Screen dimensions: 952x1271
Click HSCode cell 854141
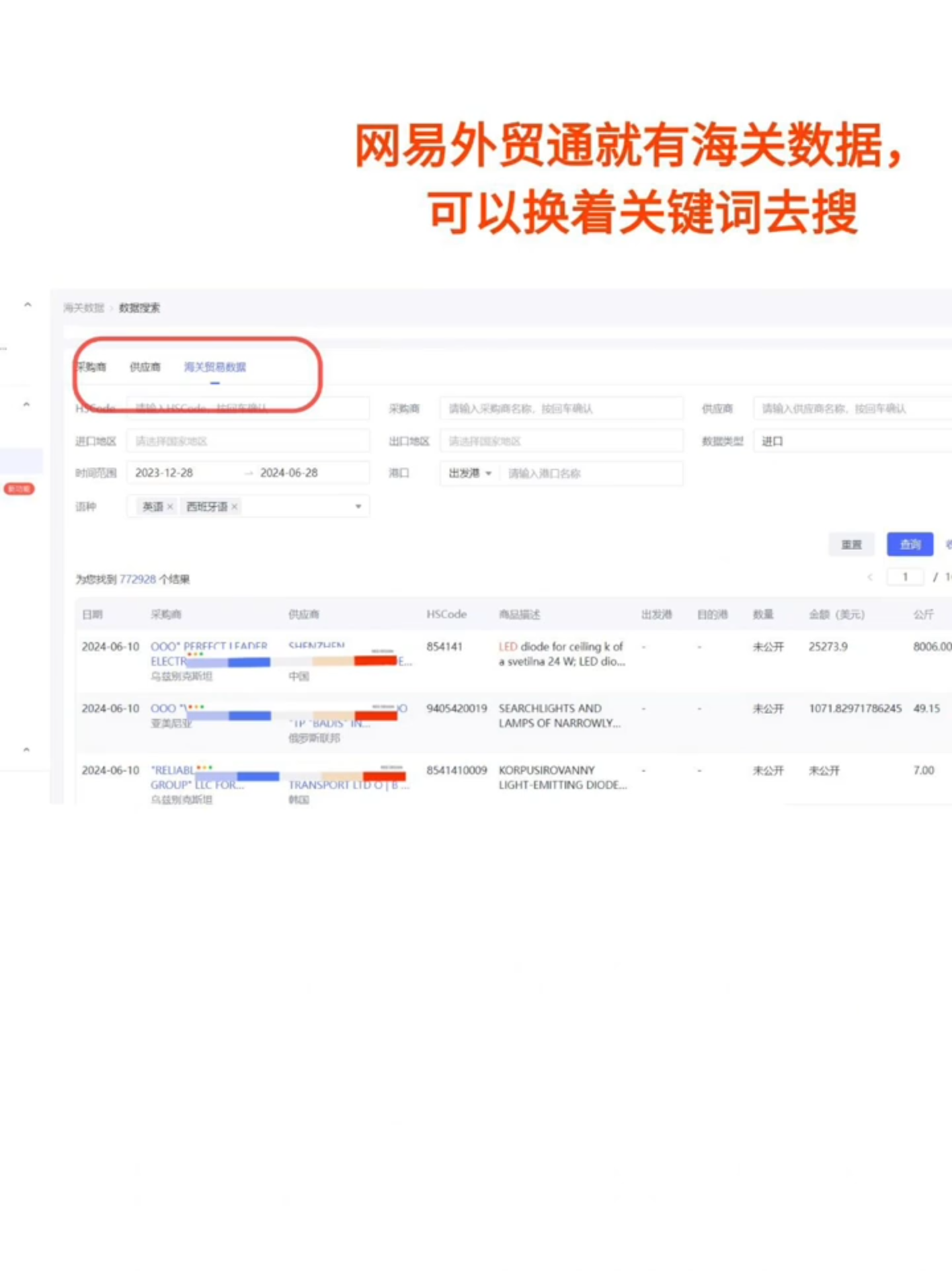point(444,646)
